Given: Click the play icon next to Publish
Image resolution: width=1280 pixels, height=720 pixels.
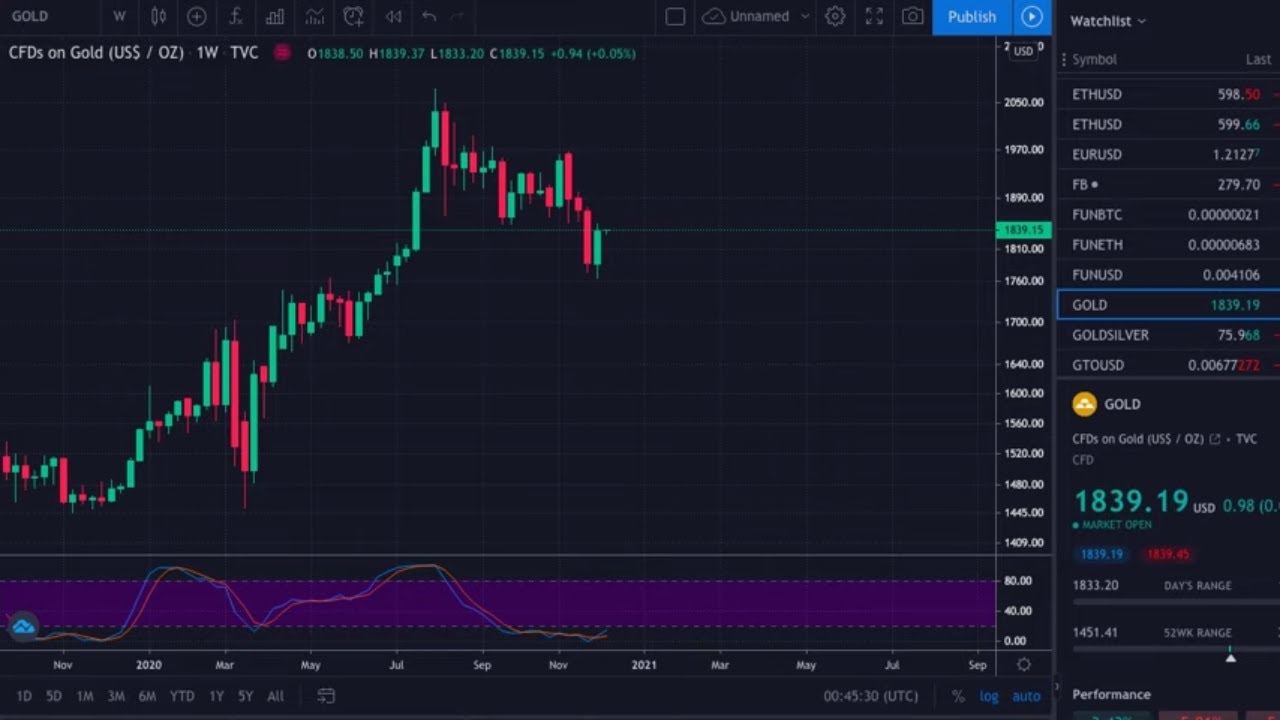Looking at the screenshot, I should (1031, 16).
